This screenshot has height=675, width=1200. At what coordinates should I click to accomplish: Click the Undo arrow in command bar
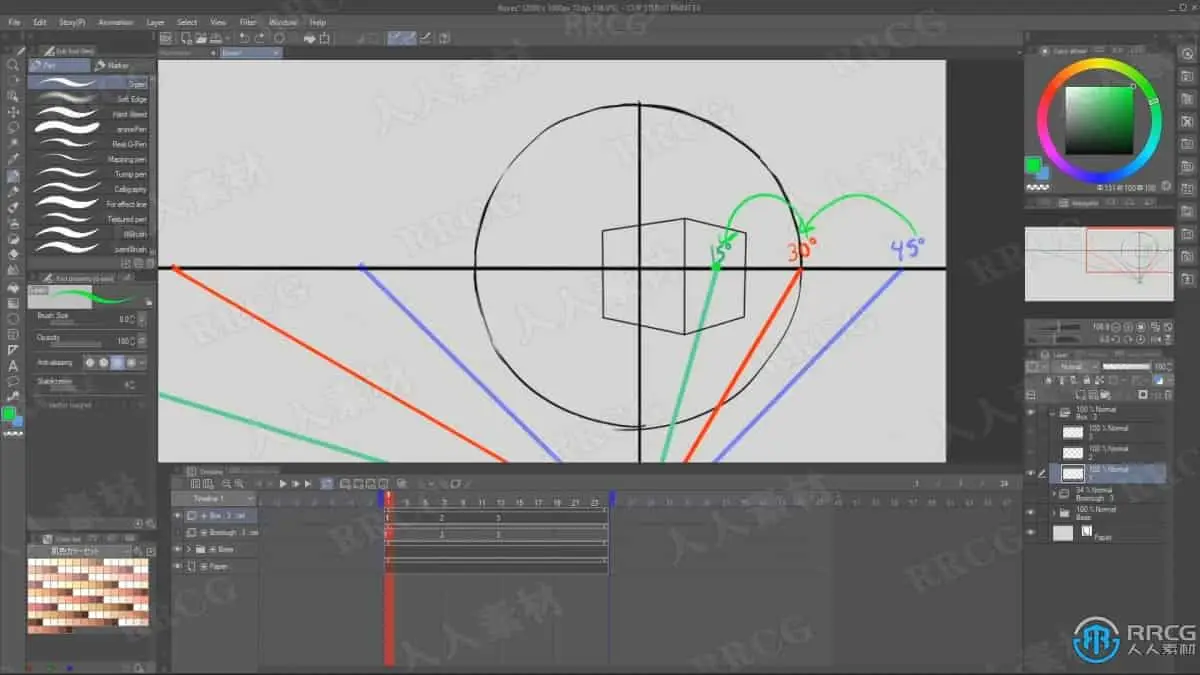(x=244, y=38)
